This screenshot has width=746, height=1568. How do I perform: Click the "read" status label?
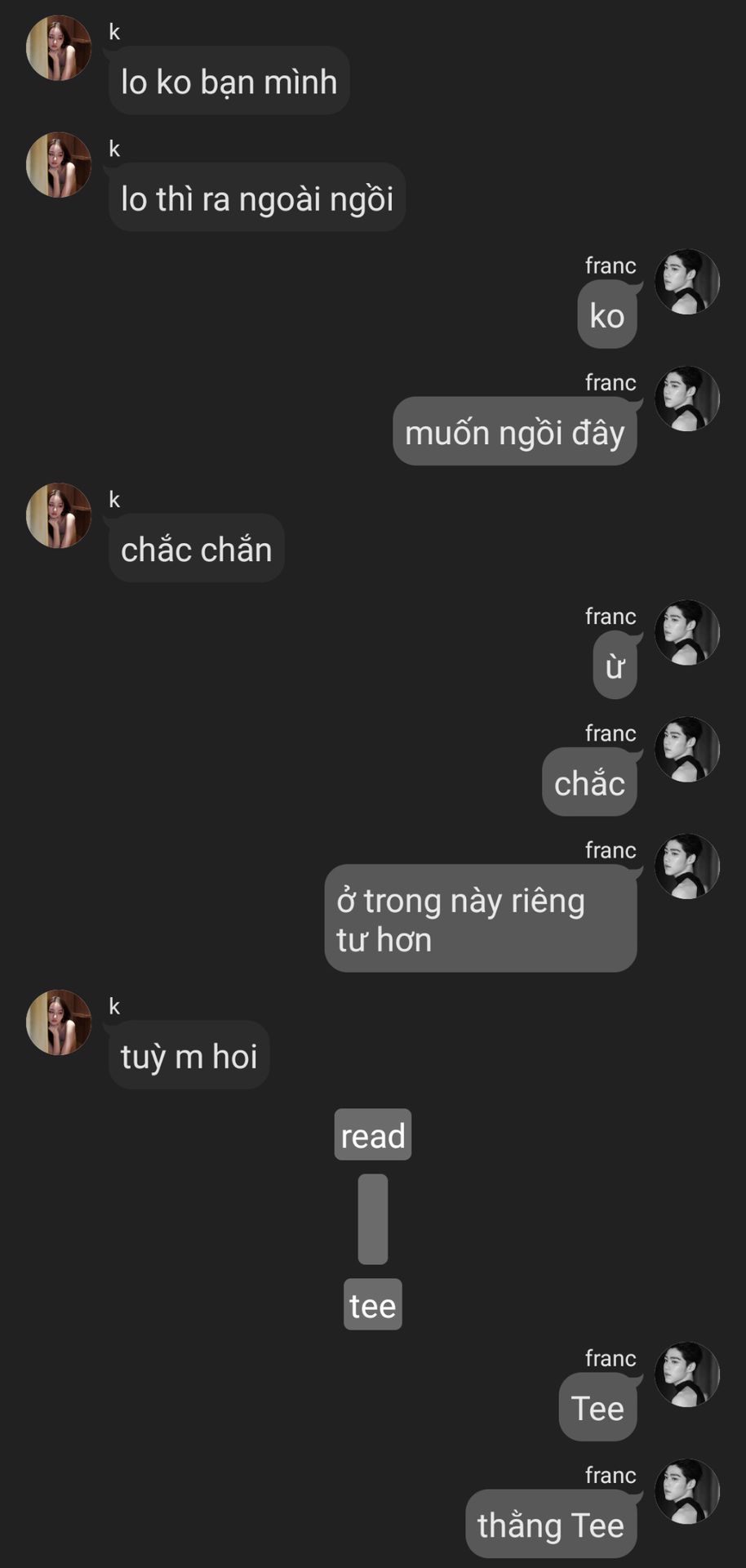coord(373,1134)
